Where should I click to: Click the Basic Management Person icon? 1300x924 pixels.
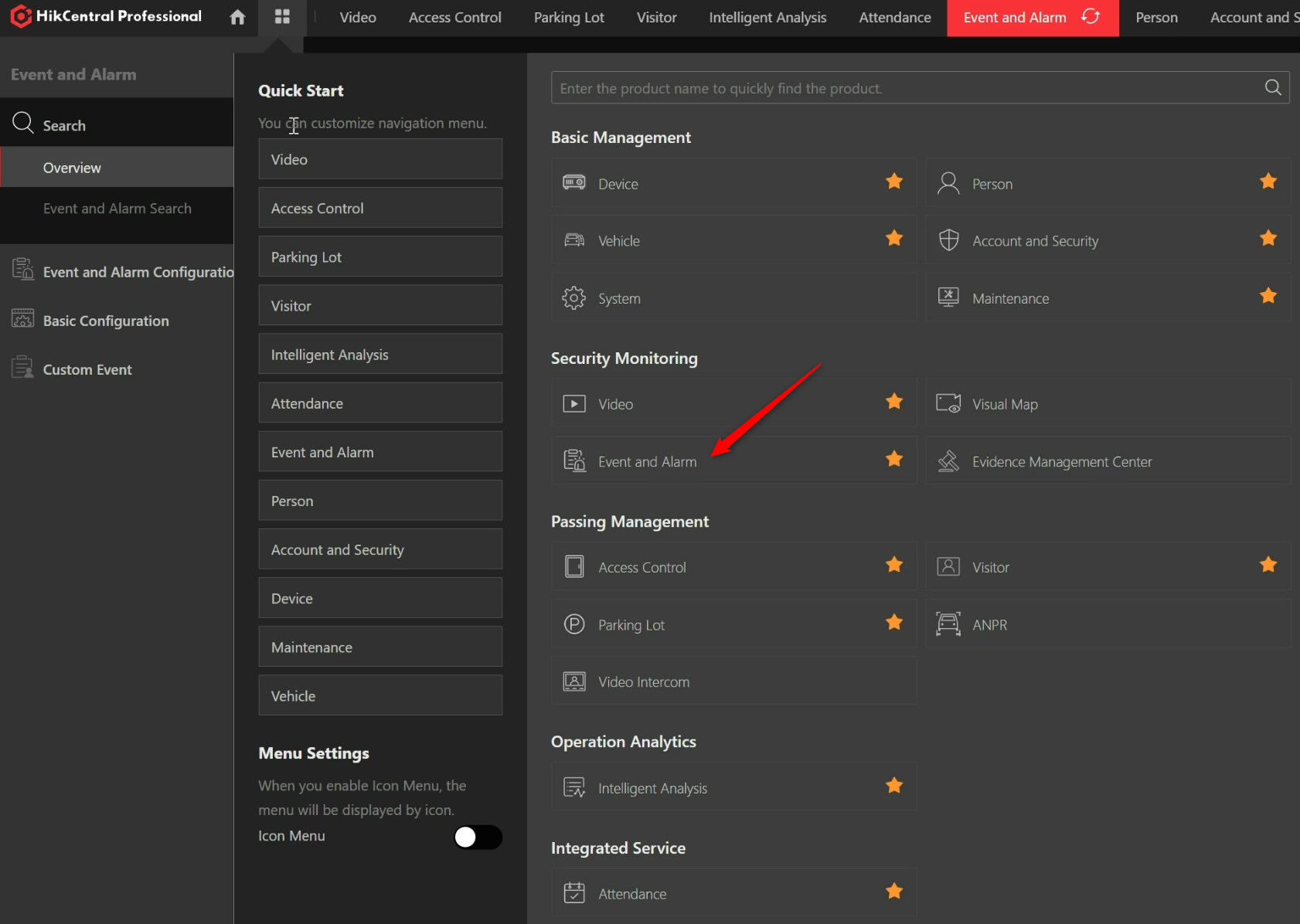[x=948, y=183]
